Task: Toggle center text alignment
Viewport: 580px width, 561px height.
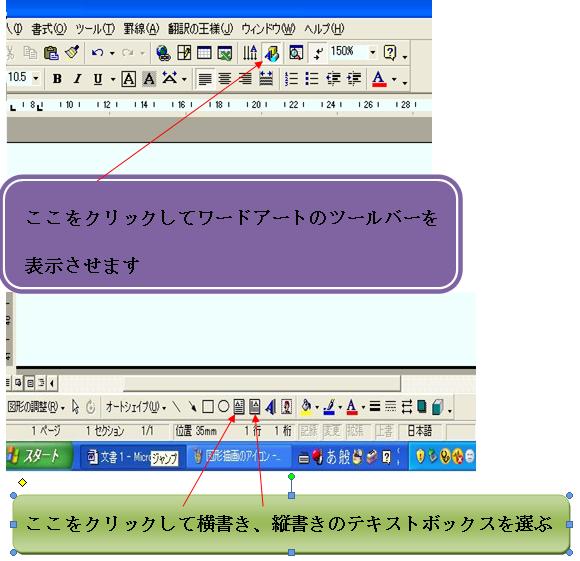Action: pos(225,79)
